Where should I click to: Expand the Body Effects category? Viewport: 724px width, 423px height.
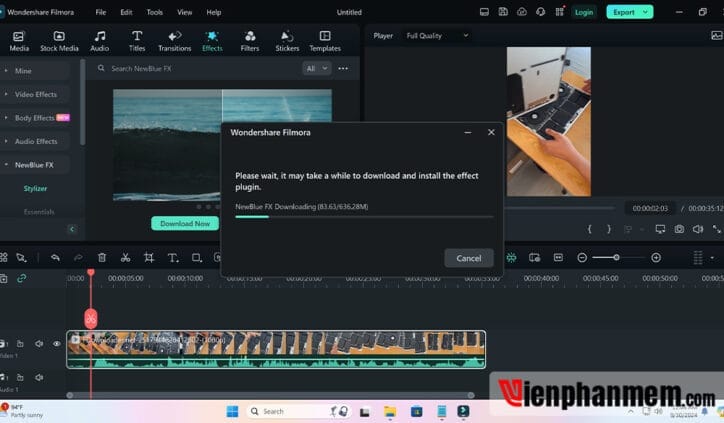pos(35,118)
